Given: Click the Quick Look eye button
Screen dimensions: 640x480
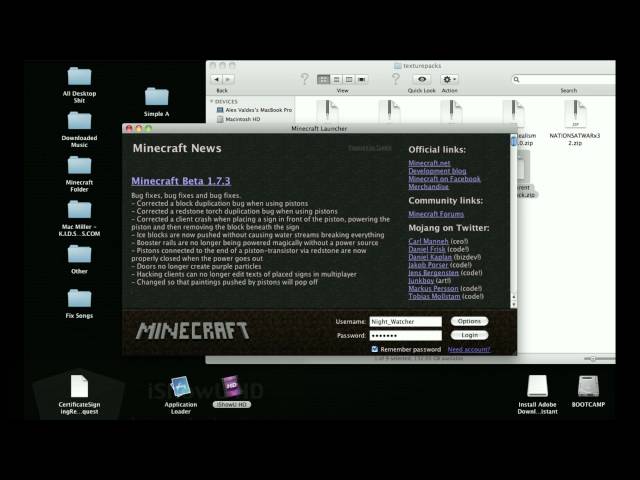Looking at the screenshot, I should tap(422, 79).
